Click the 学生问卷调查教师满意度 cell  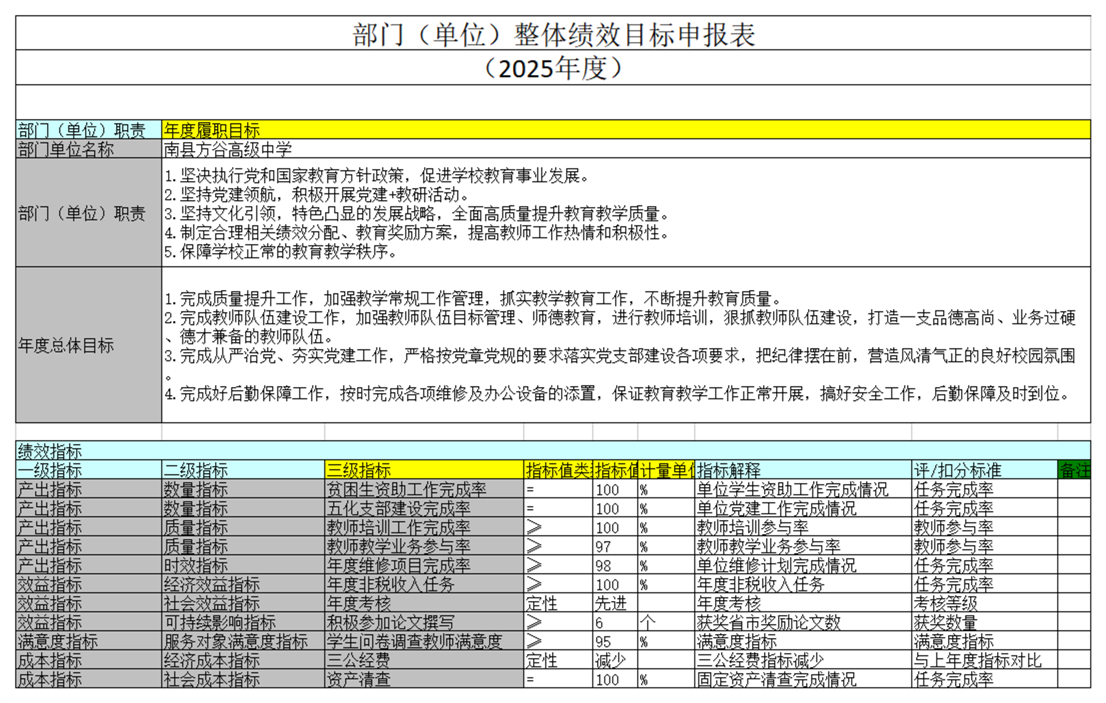coord(424,642)
